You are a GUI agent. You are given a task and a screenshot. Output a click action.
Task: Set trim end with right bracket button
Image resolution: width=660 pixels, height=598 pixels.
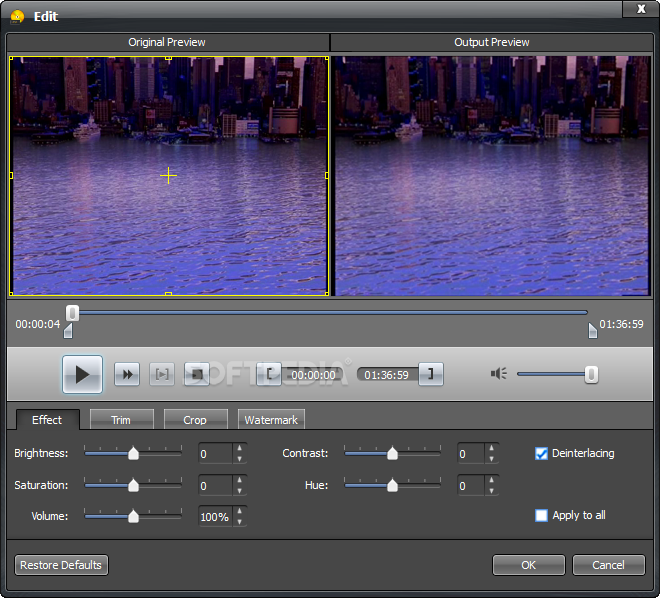(x=431, y=375)
